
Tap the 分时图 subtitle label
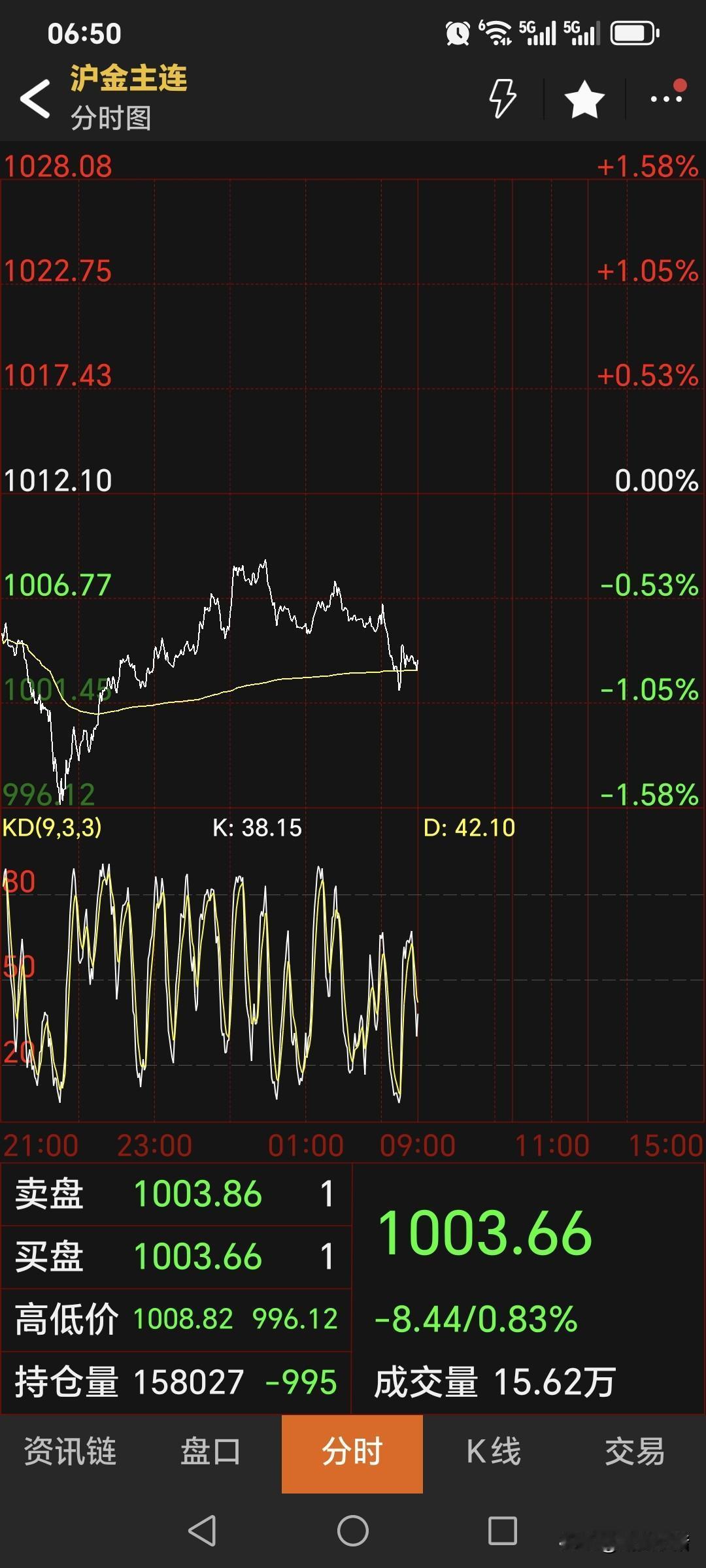111,118
